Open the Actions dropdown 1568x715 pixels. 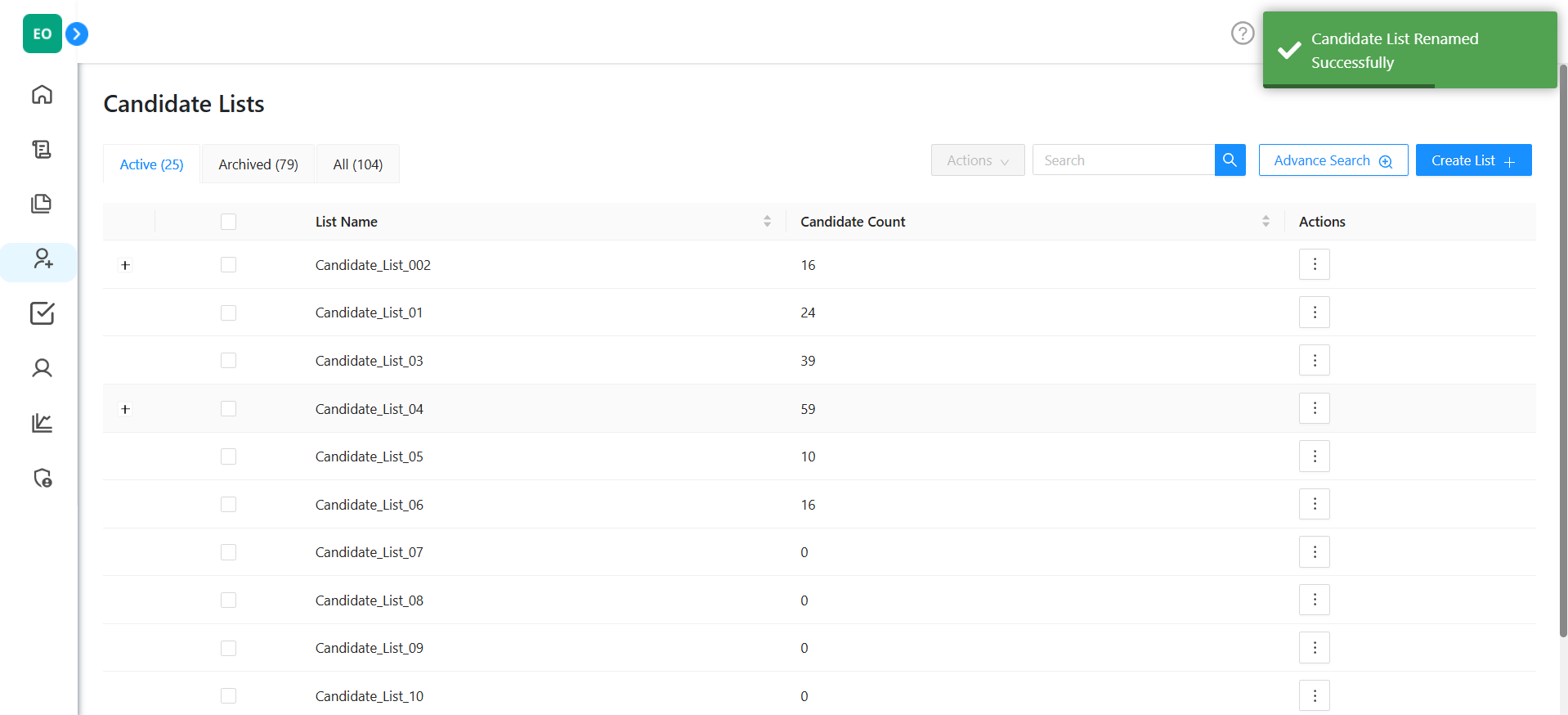click(977, 160)
